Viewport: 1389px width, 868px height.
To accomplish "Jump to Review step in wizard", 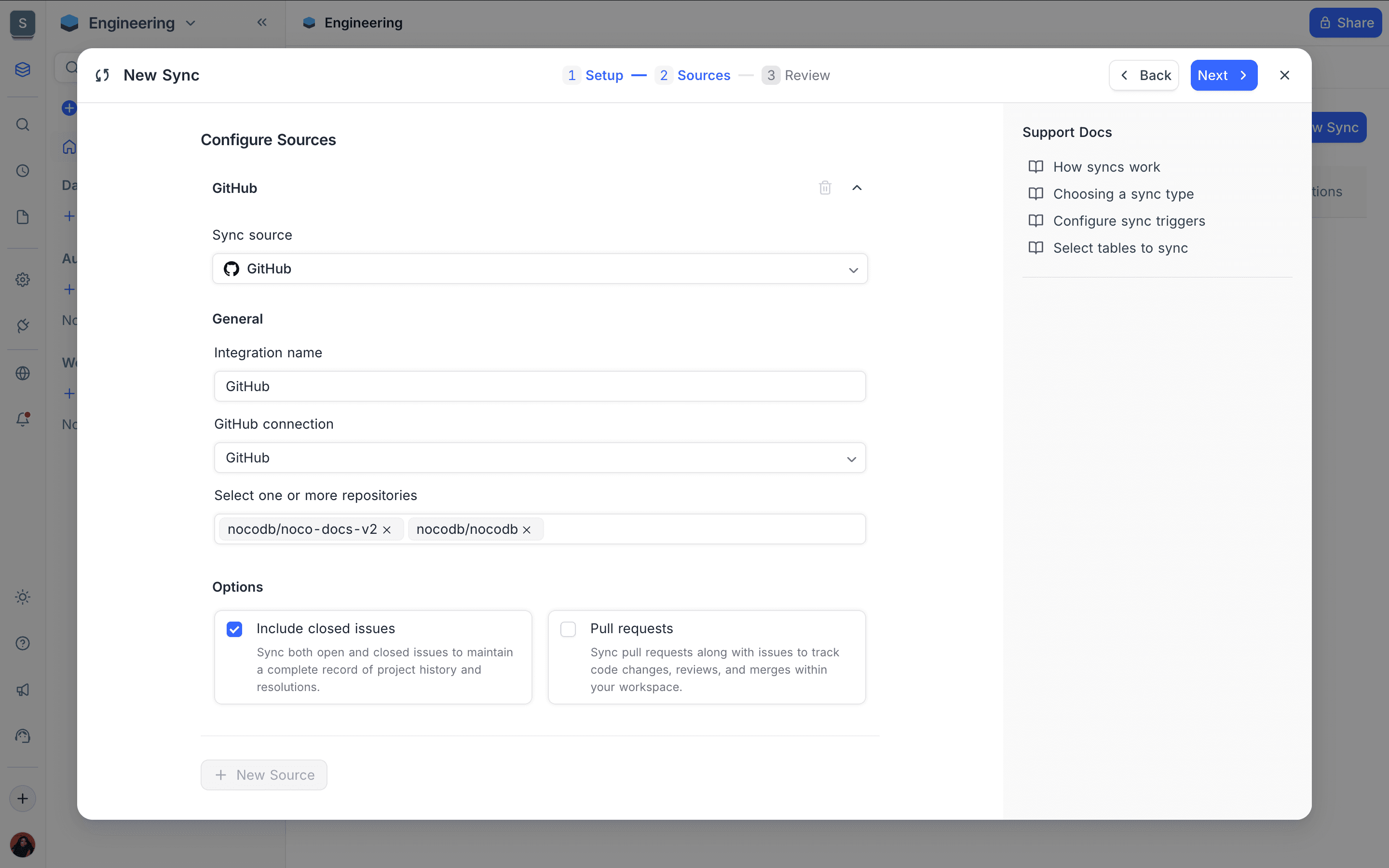I will 795,75.
